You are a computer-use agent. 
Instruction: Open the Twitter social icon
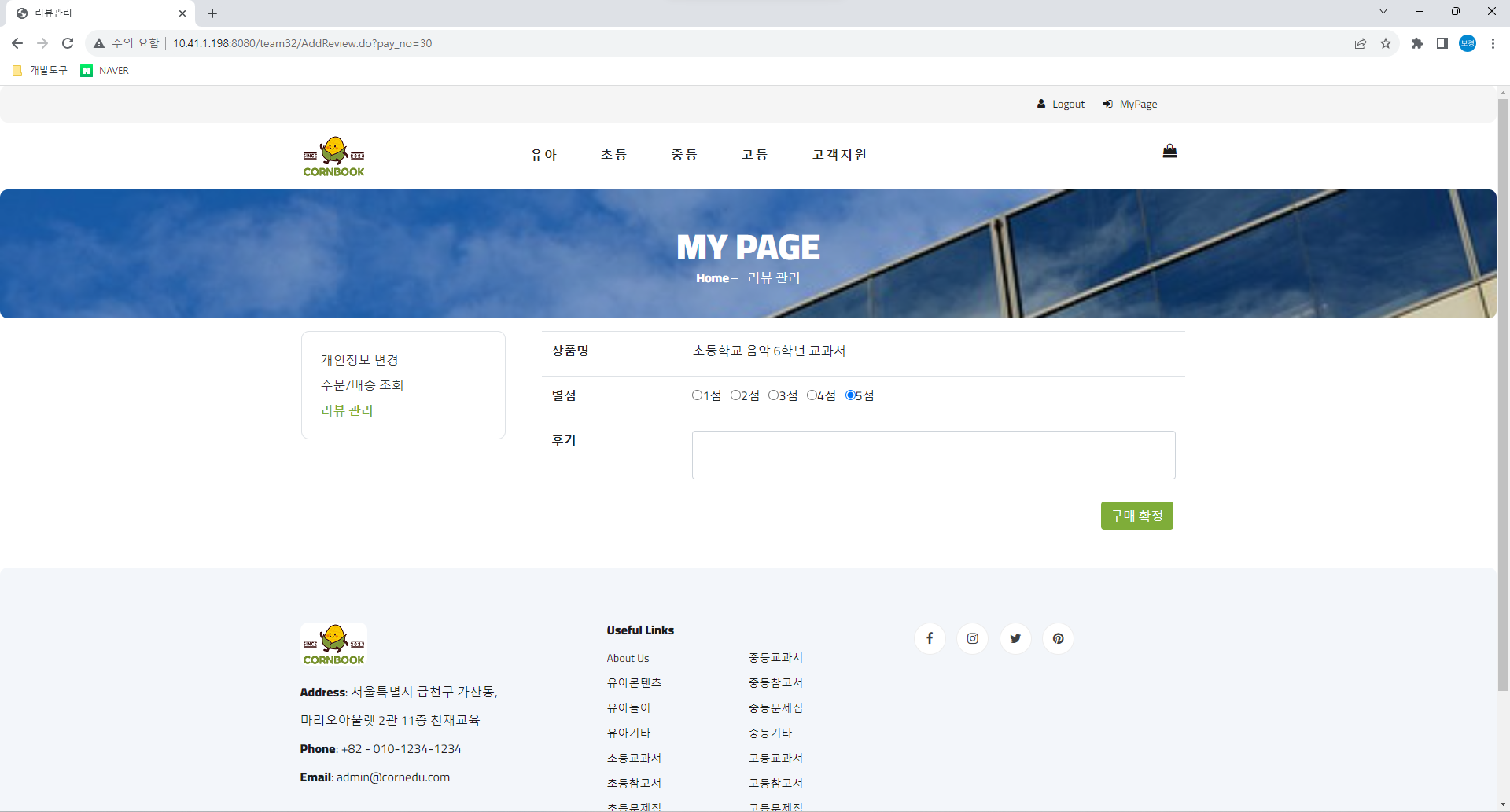click(x=1015, y=638)
